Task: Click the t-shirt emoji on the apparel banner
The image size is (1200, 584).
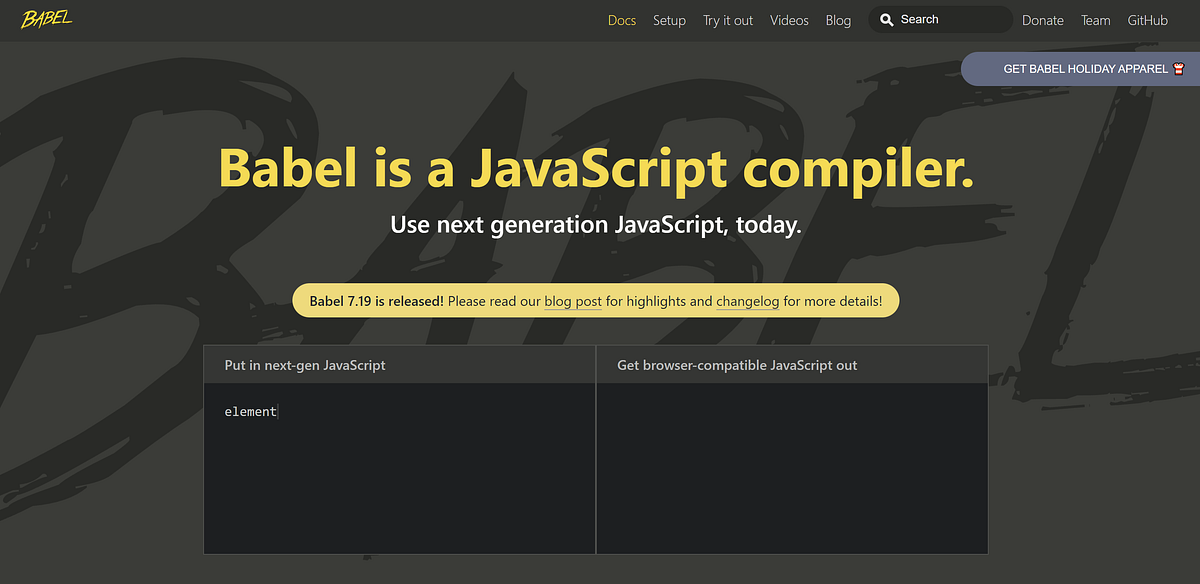Action: click(x=1180, y=69)
